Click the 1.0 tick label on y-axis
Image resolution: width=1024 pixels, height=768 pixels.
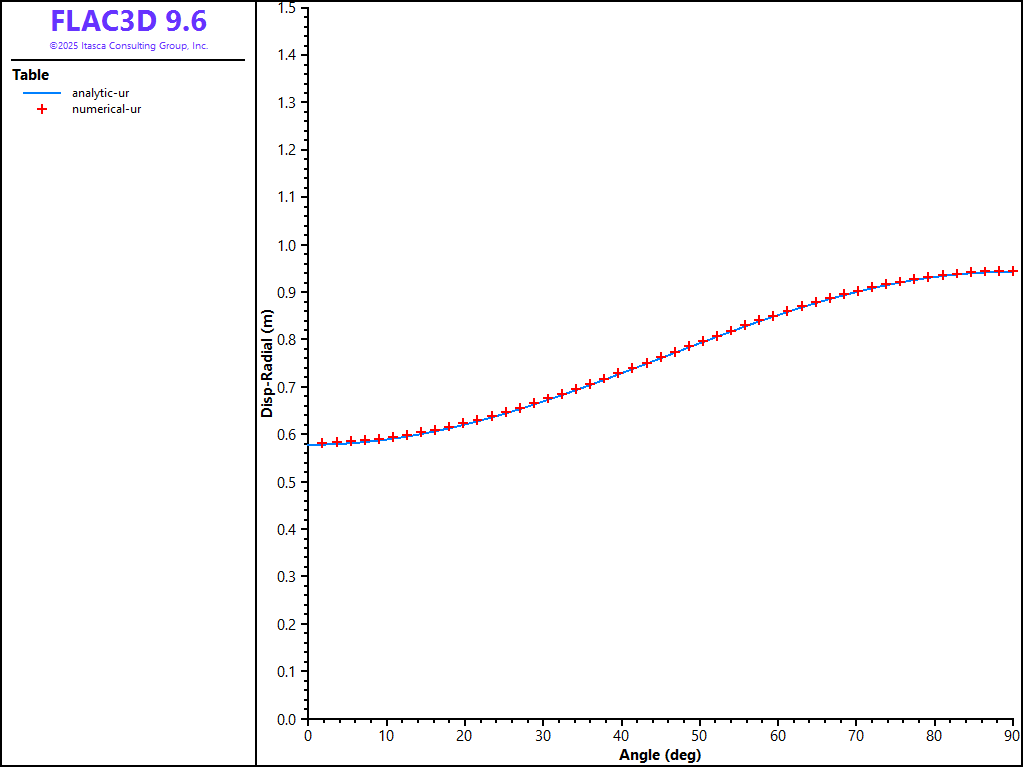click(286, 245)
